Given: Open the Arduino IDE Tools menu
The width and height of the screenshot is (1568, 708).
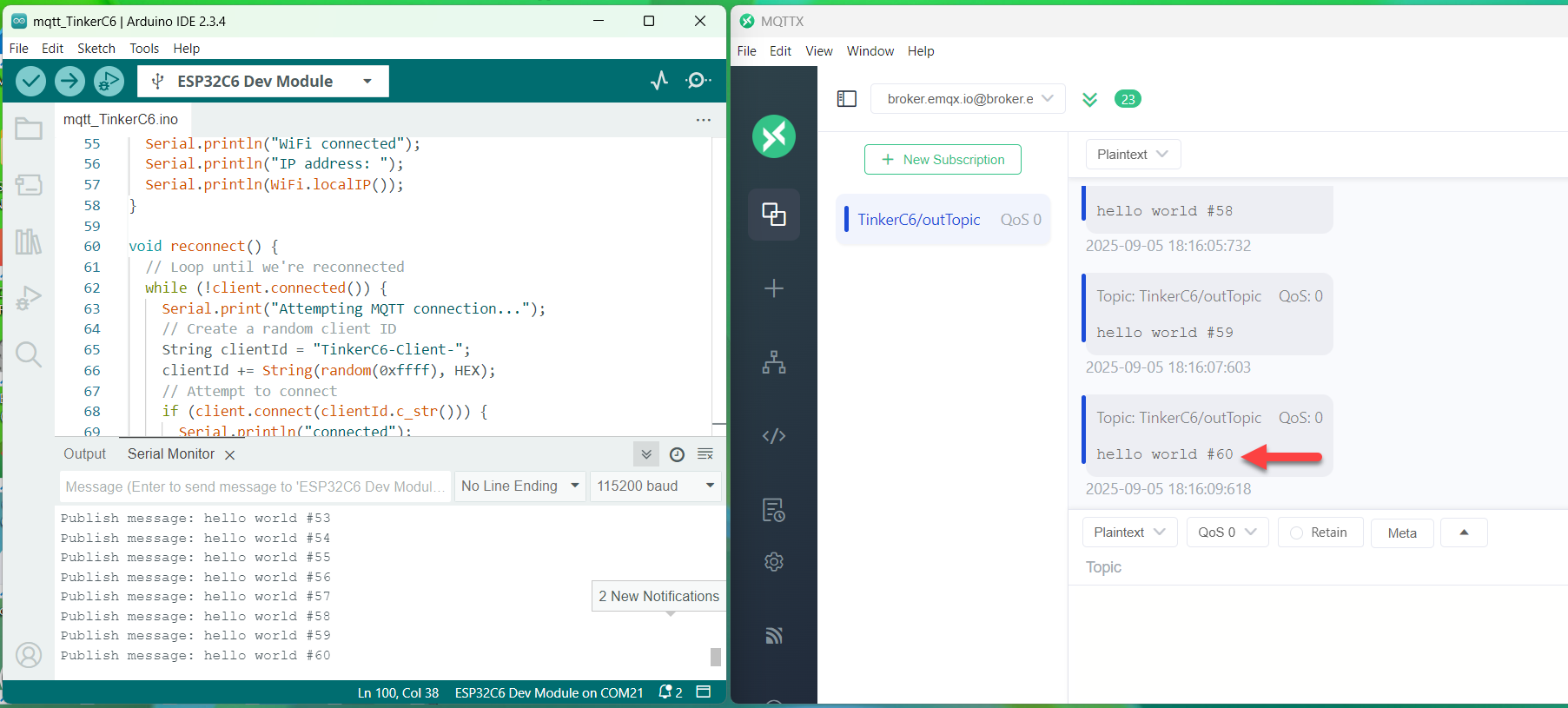Looking at the screenshot, I should 144,49.
